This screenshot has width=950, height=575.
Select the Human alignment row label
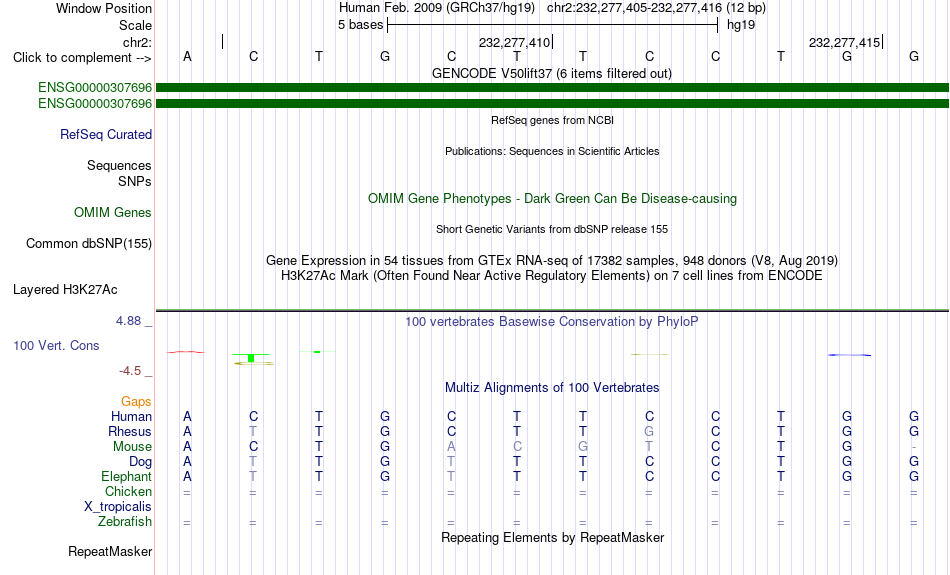click(x=131, y=417)
